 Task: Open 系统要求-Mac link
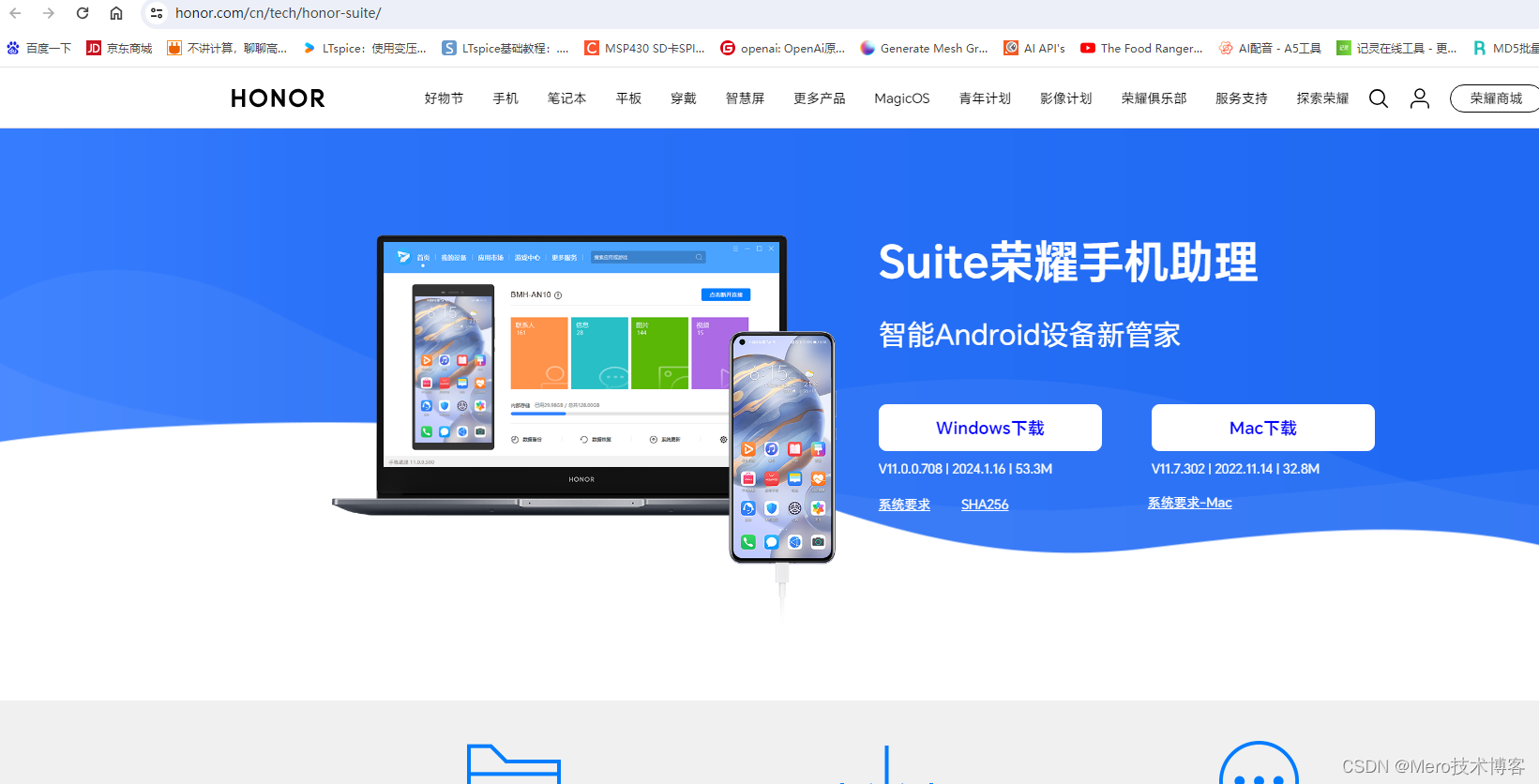coord(1190,503)
